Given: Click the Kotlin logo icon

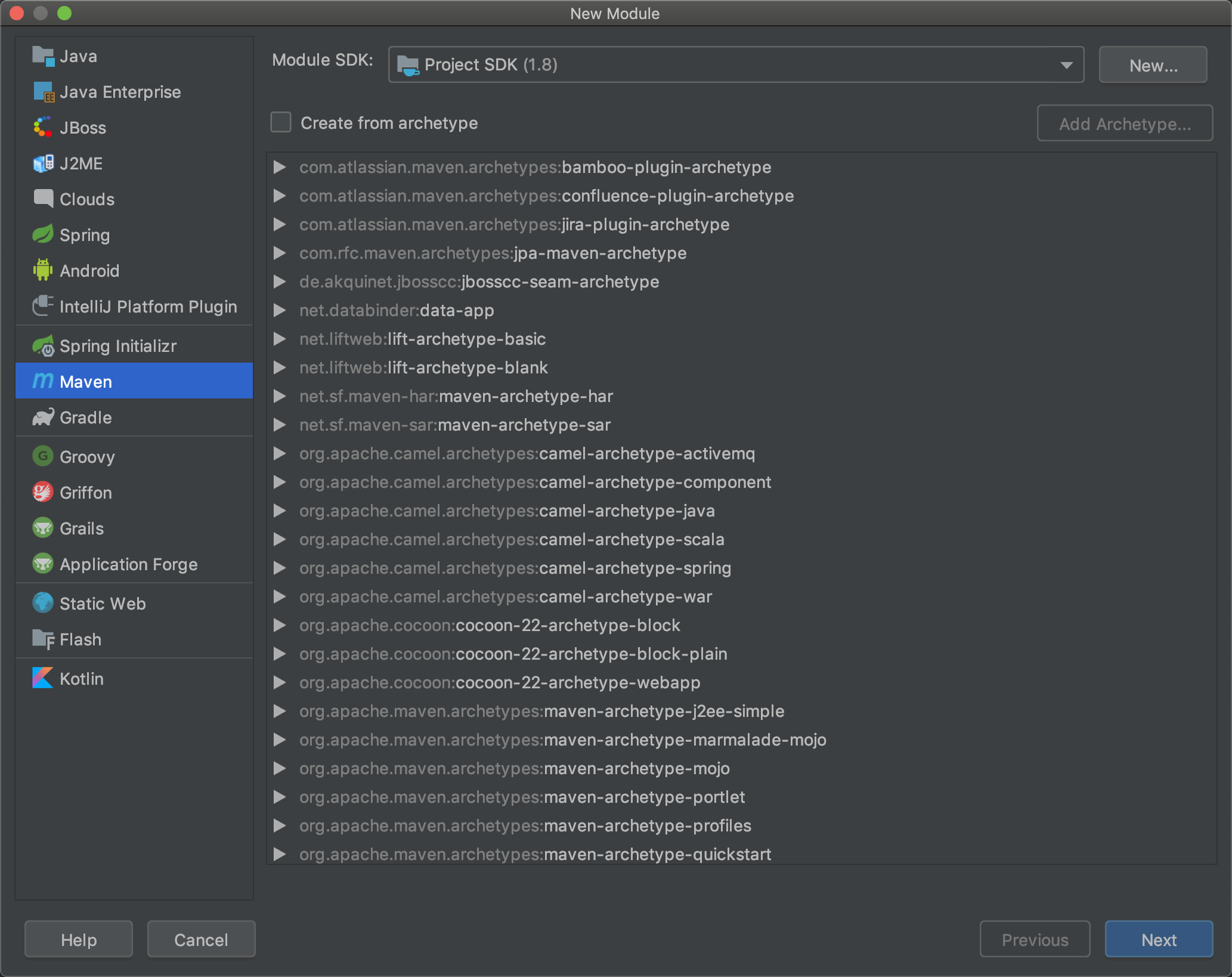Looking at the screenshot, I should 42,678.
